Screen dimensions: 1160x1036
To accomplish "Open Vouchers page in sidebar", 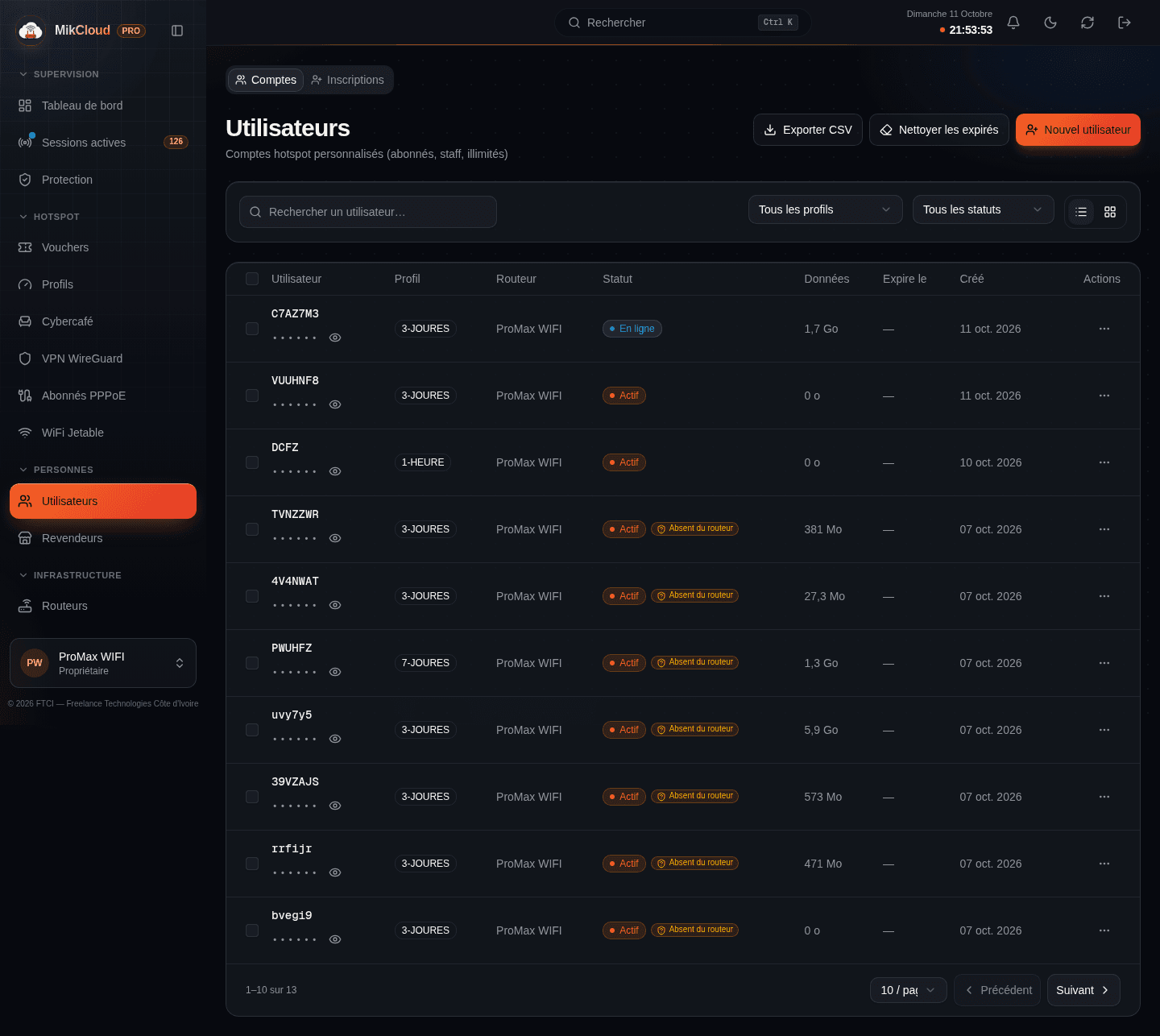I will click(103, 247).
